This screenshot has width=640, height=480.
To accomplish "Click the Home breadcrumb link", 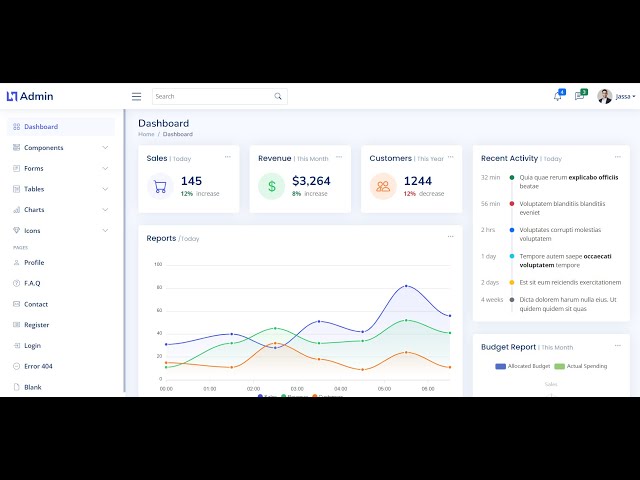I will [x=146, y=134].
